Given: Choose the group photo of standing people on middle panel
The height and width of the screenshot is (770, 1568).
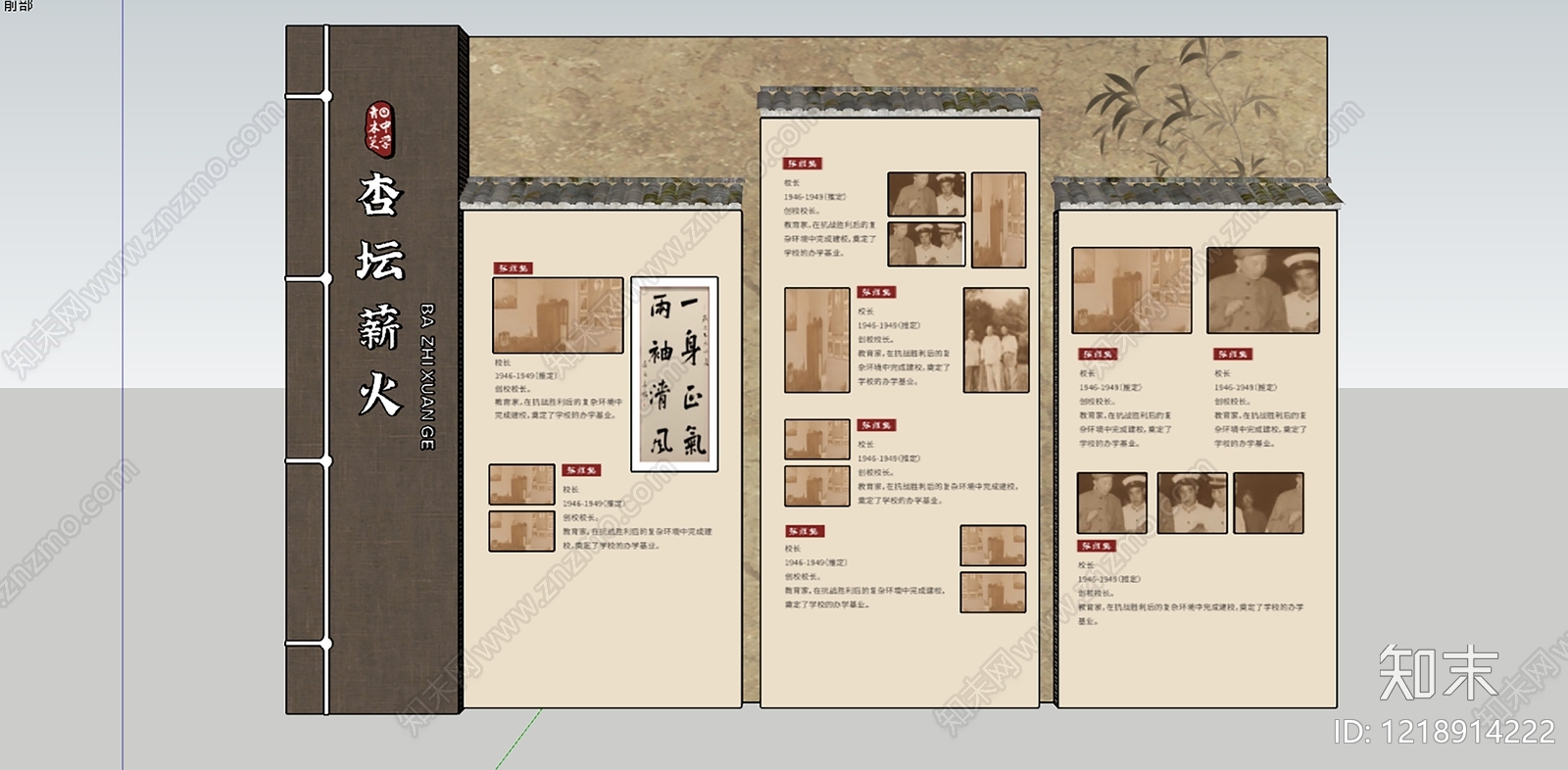Looking at the screenshot, I should pos(997,340).
